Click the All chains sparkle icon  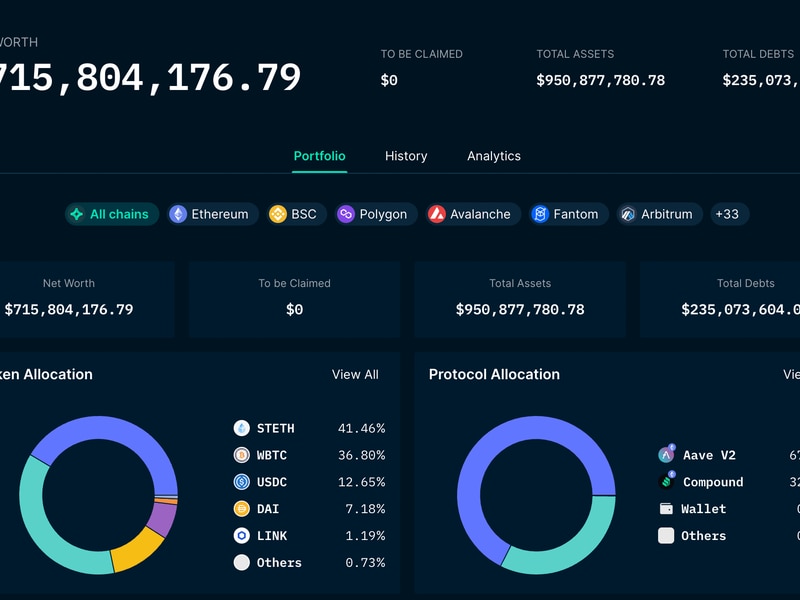click(x=77, y=214)
